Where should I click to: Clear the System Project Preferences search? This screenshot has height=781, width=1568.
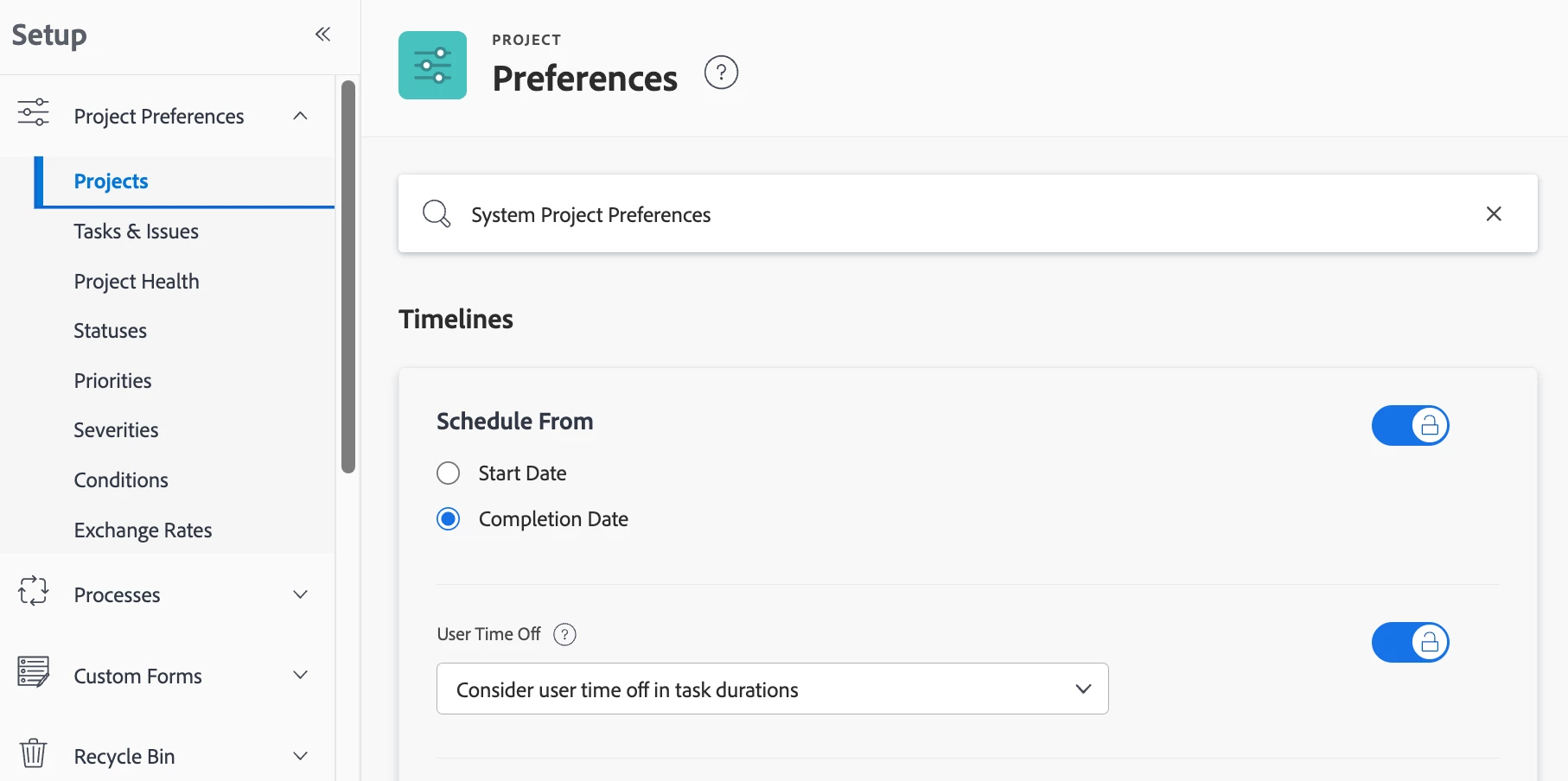1494,213
